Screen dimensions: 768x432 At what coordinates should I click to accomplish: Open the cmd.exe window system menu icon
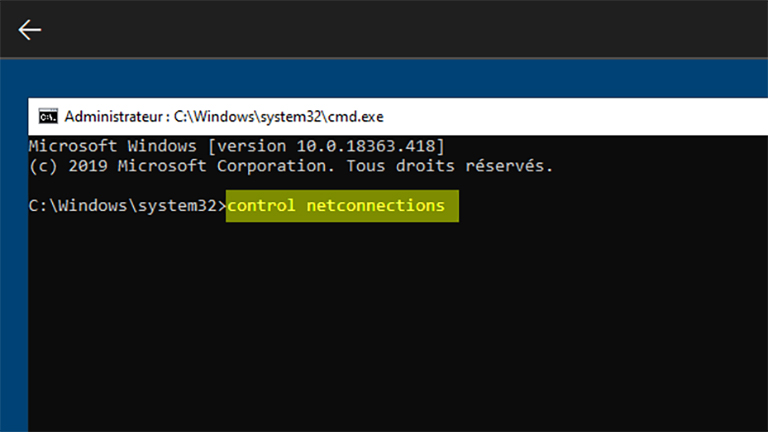coord(47,116)
